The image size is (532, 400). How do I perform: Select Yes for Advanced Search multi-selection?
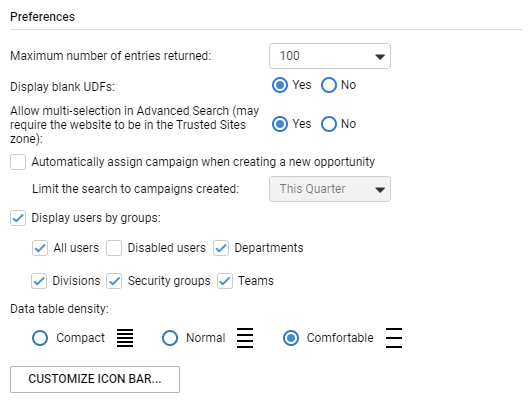[x=280, y=124]
